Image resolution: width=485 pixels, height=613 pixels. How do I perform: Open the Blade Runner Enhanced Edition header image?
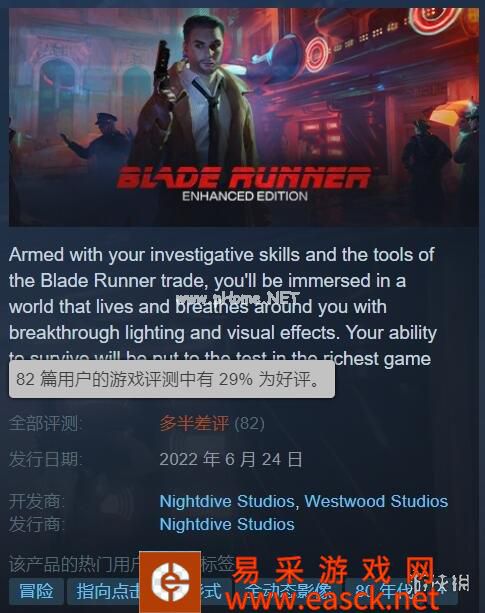tap(244, 117)
